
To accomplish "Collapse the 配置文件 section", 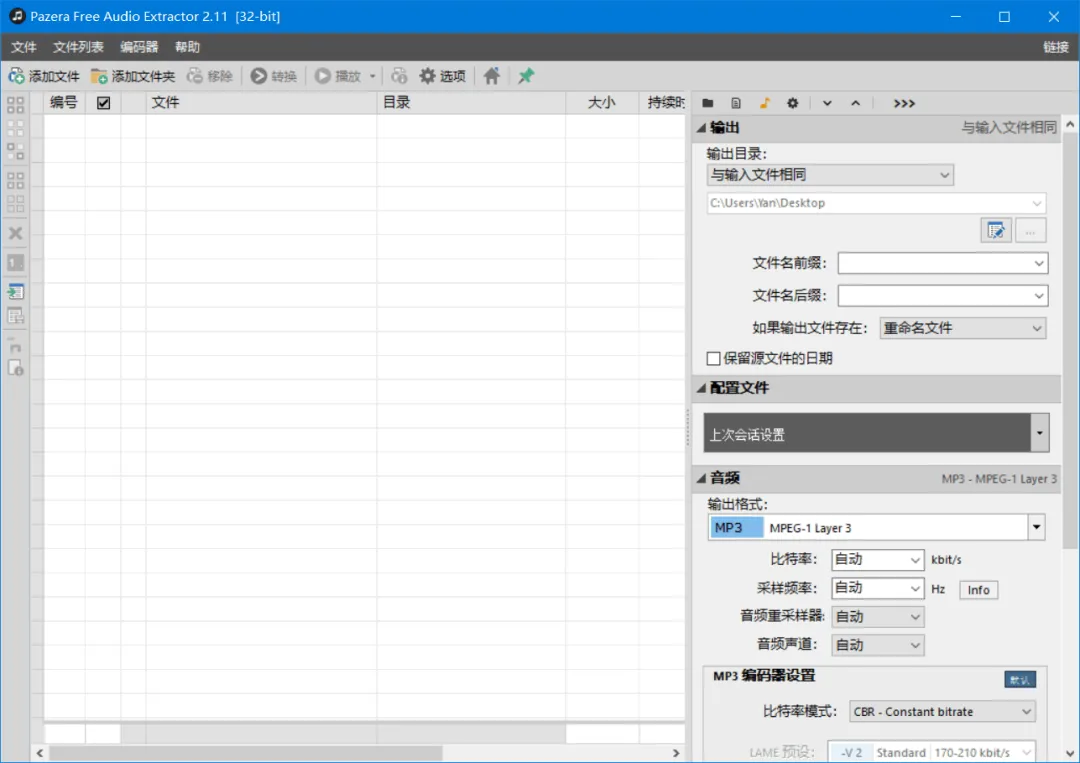I will (x=701, y=388).
